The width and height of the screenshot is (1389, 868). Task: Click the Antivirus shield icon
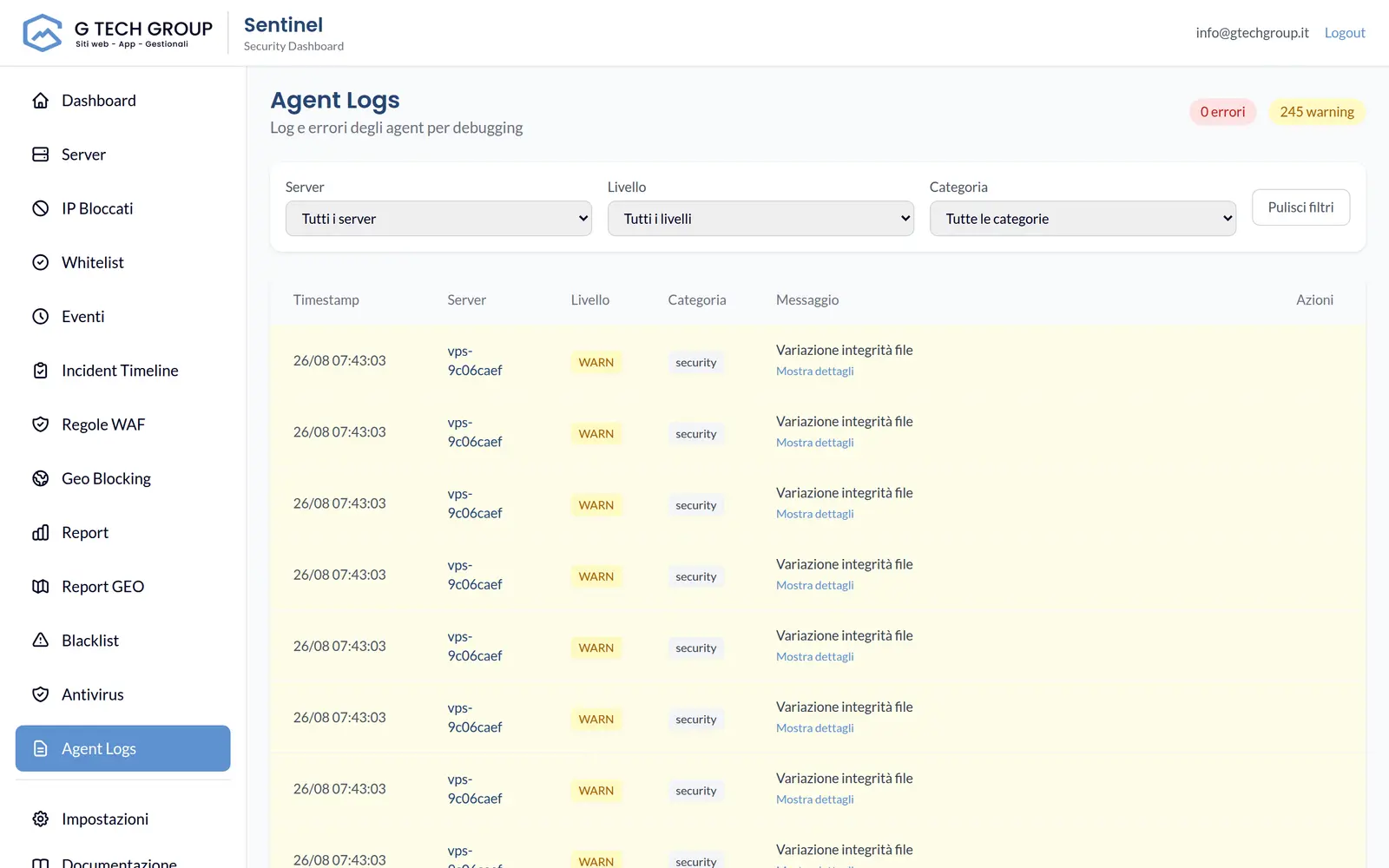pos(41,694)
